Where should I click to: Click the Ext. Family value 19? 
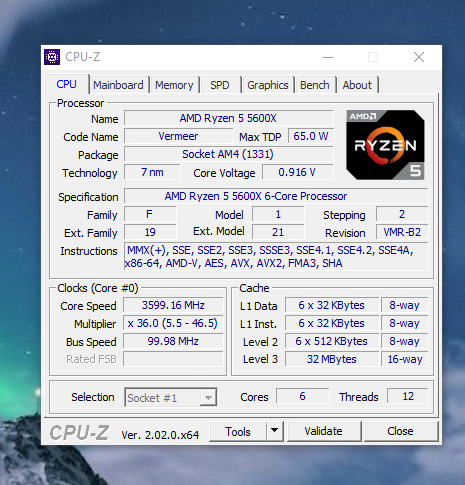pyautogui.click(x=150, y=232)
